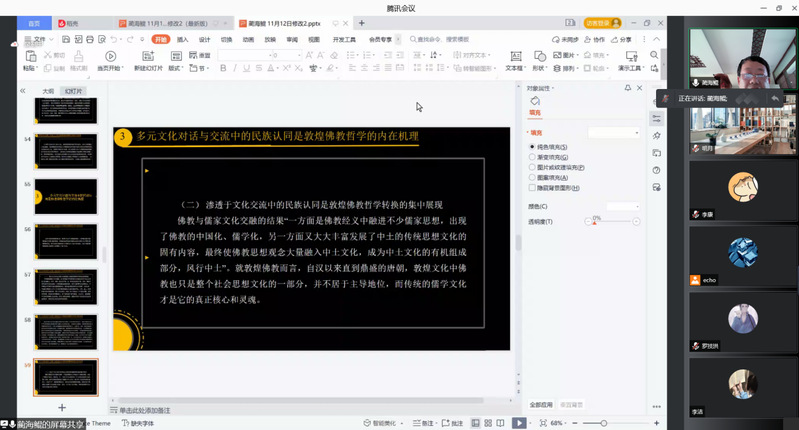Increase transparency with plus slider button
This screenshot has height=430, width=799.
[x=636, y=221]
